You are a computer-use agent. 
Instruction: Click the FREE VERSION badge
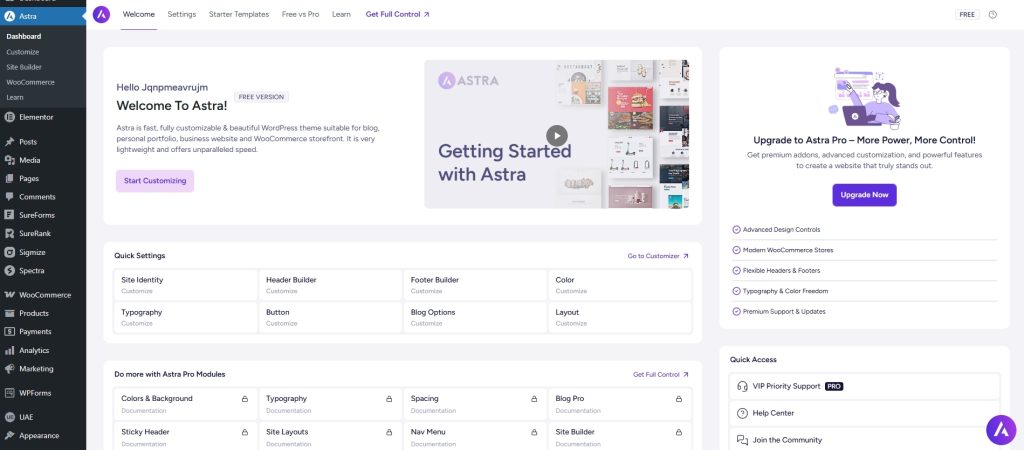[261, 97]
